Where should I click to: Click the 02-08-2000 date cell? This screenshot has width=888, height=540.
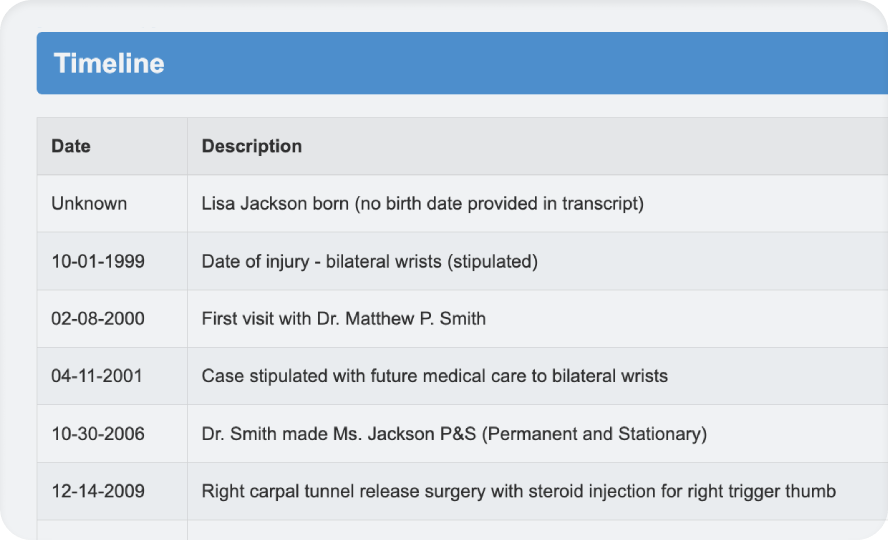point(98,319)
